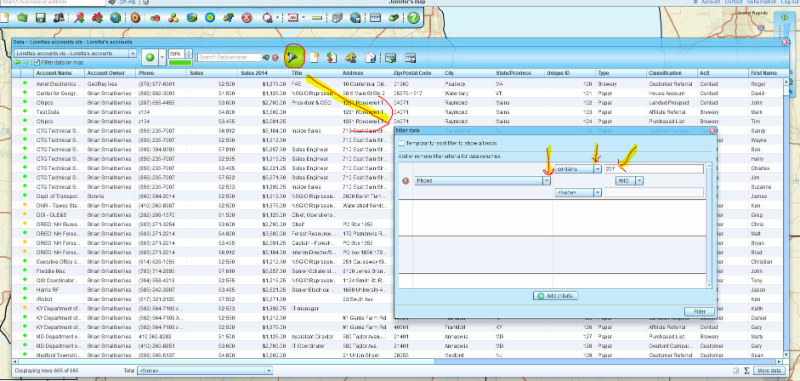Click the yellow puzzle pieces icon in data toolbar

click(x=351, y=58)
